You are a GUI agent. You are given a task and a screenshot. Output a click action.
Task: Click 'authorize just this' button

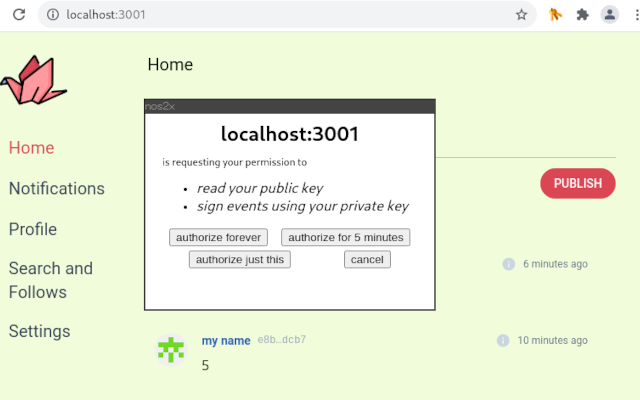point(240,259)
